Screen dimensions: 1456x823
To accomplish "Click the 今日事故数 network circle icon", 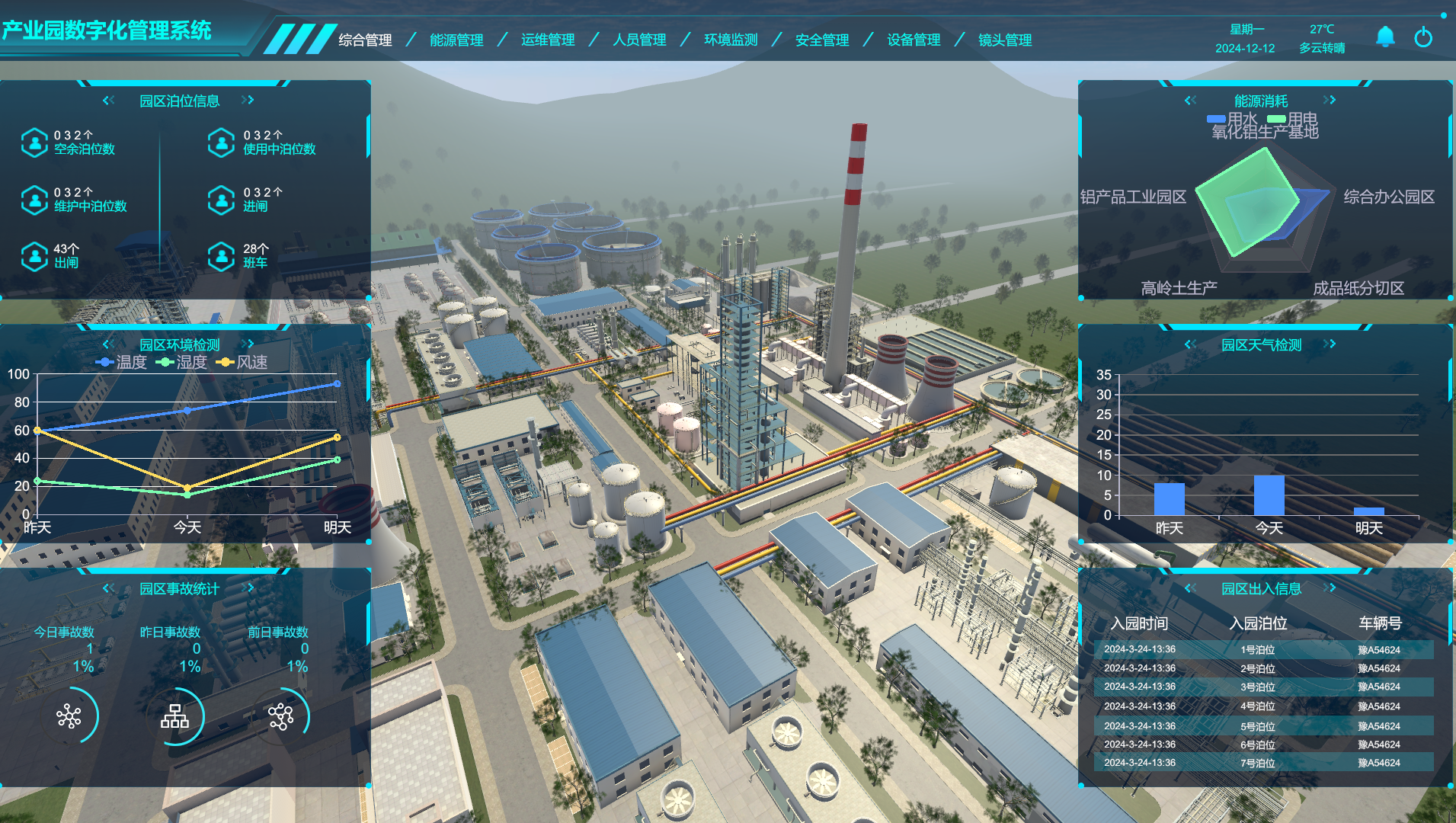I will pyautogui.click(x=69, y=716).
